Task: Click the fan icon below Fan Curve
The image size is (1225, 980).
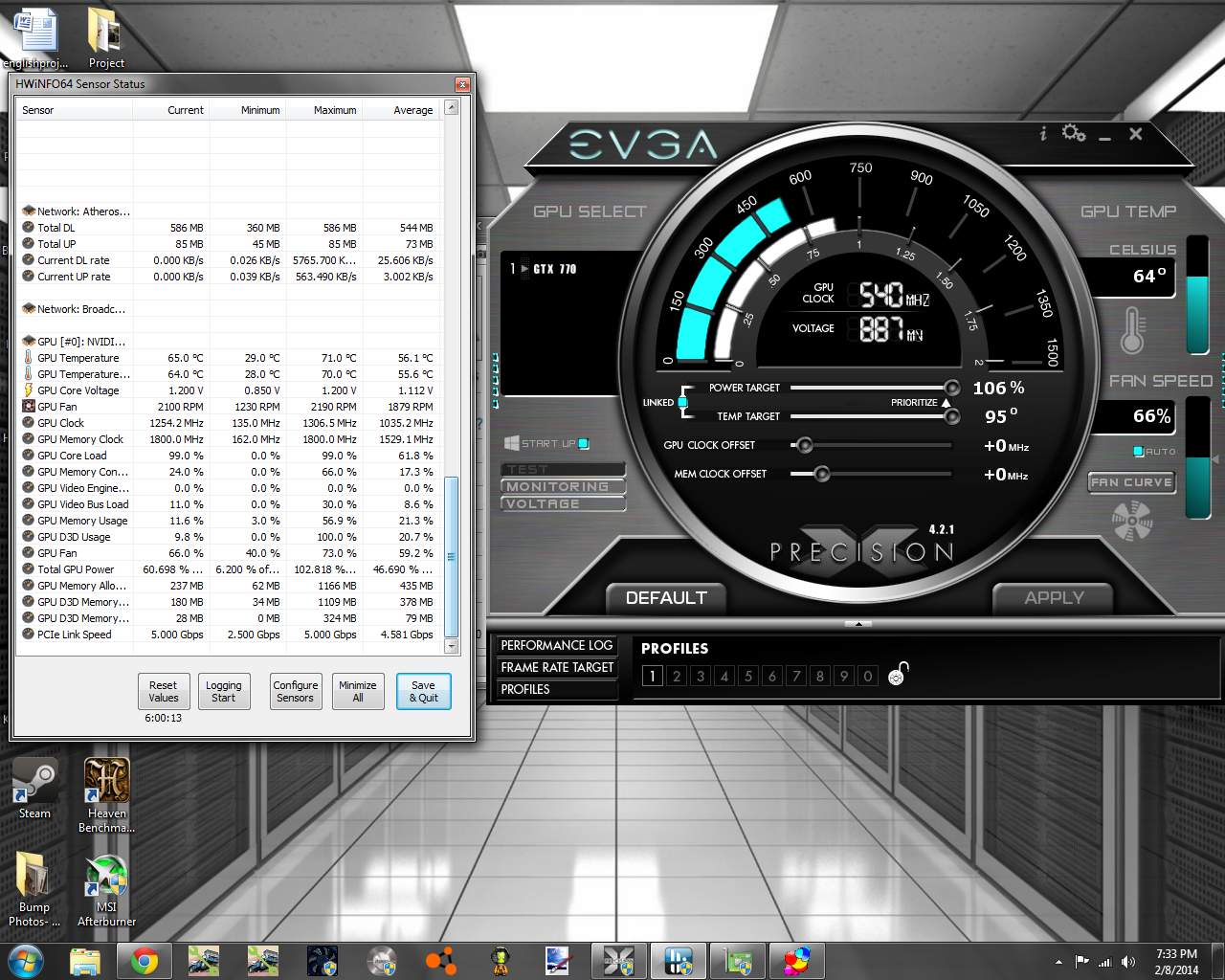Action: point(1132,522)
